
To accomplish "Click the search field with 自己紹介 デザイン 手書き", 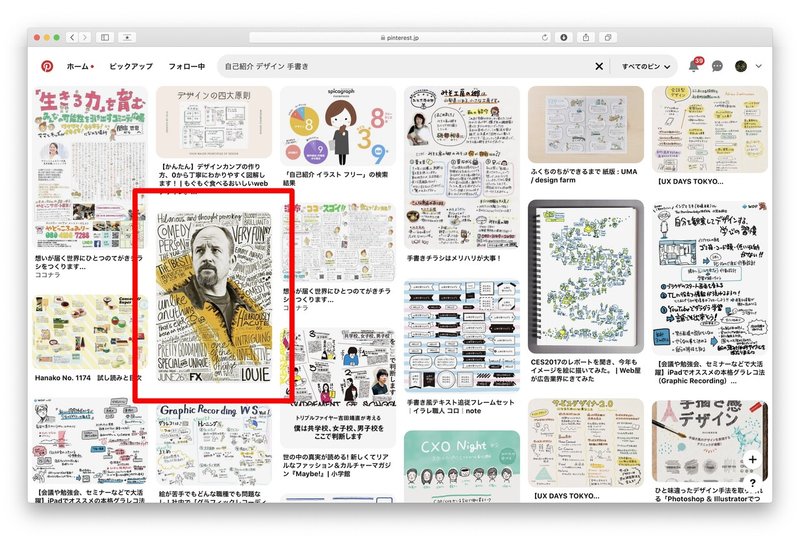I will click(x=406, y=66).
